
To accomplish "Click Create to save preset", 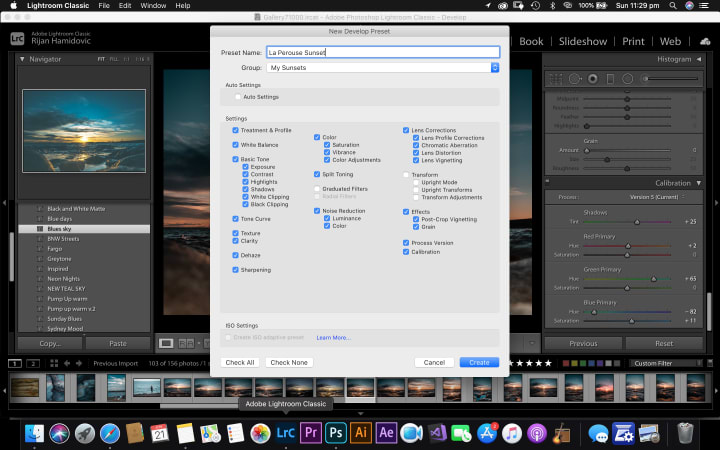I will coord(479,362).
